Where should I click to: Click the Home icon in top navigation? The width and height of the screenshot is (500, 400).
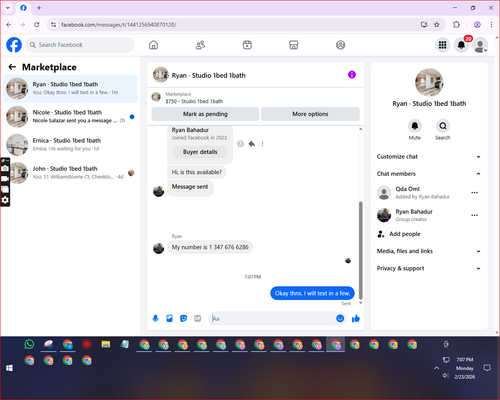(153, 45)
